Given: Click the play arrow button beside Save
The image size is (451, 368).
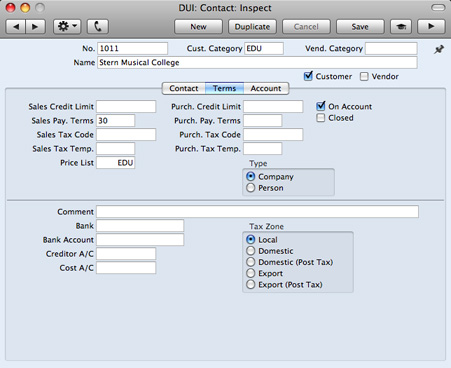Looking at the screenshot, I should pos(431,27).
